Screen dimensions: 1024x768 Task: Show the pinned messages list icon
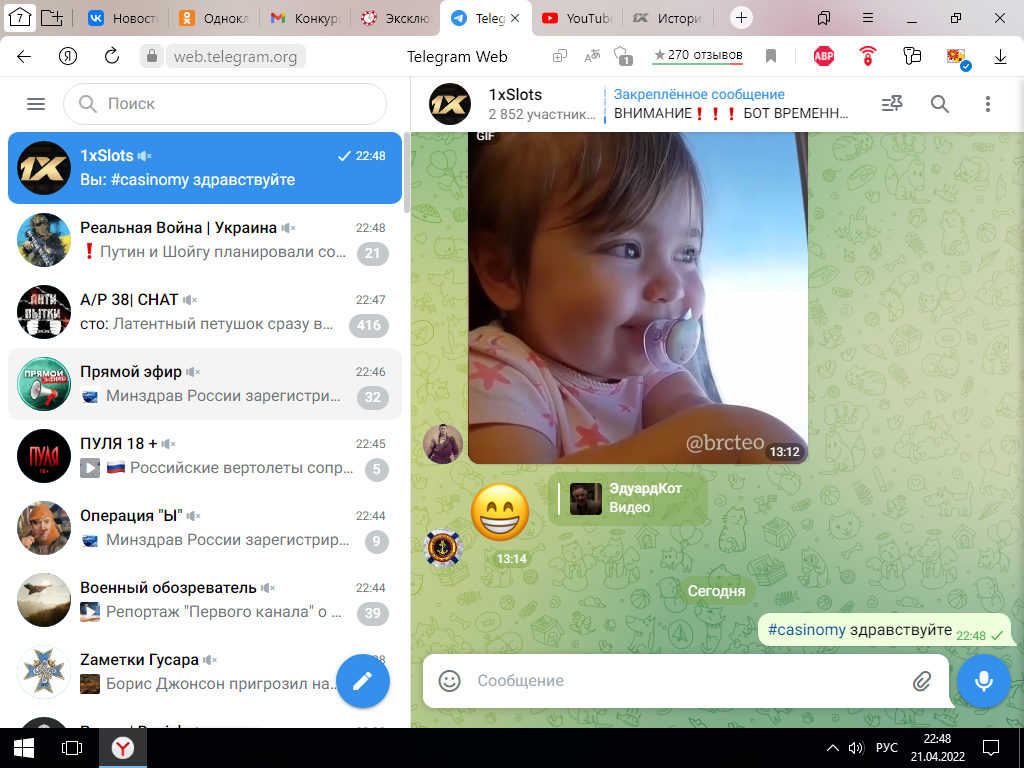[891, 104]
